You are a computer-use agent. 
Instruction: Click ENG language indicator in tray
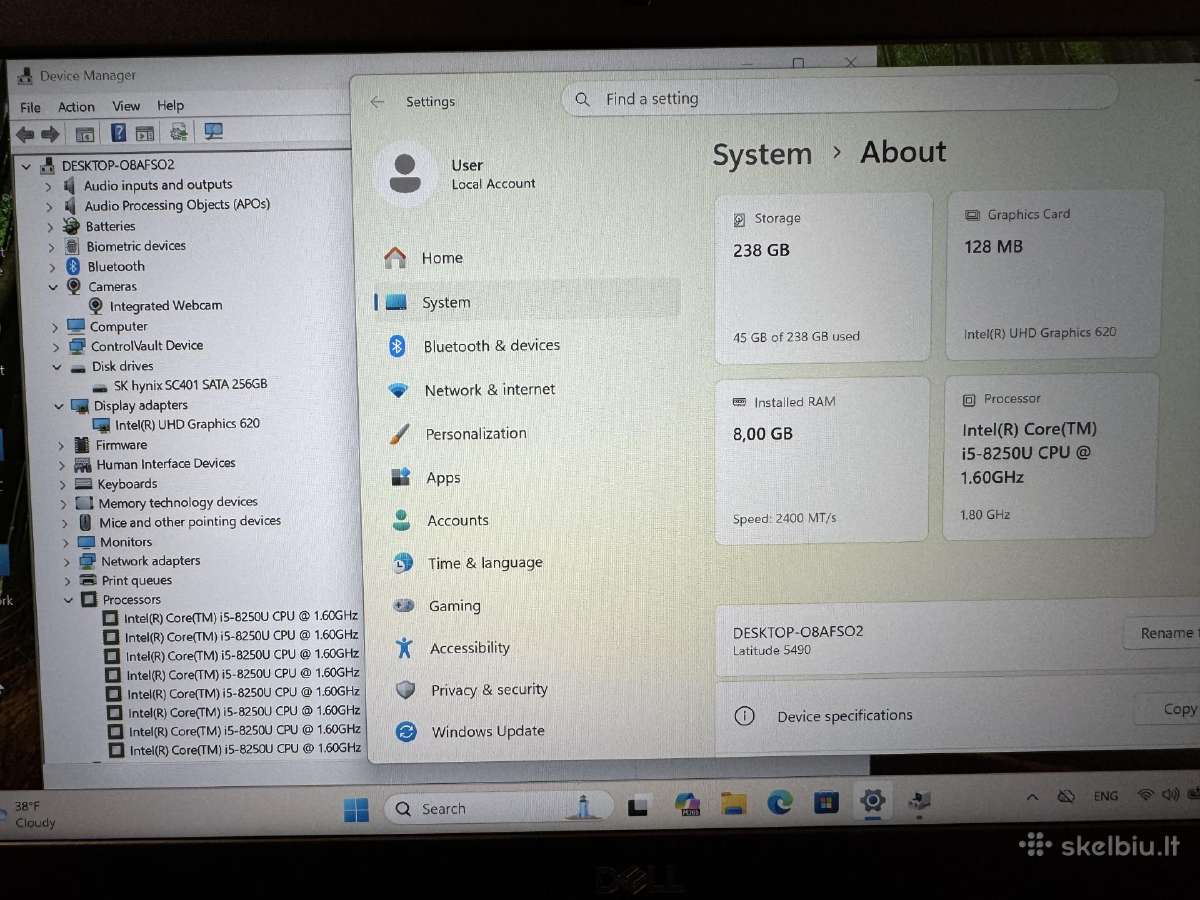1106,796
